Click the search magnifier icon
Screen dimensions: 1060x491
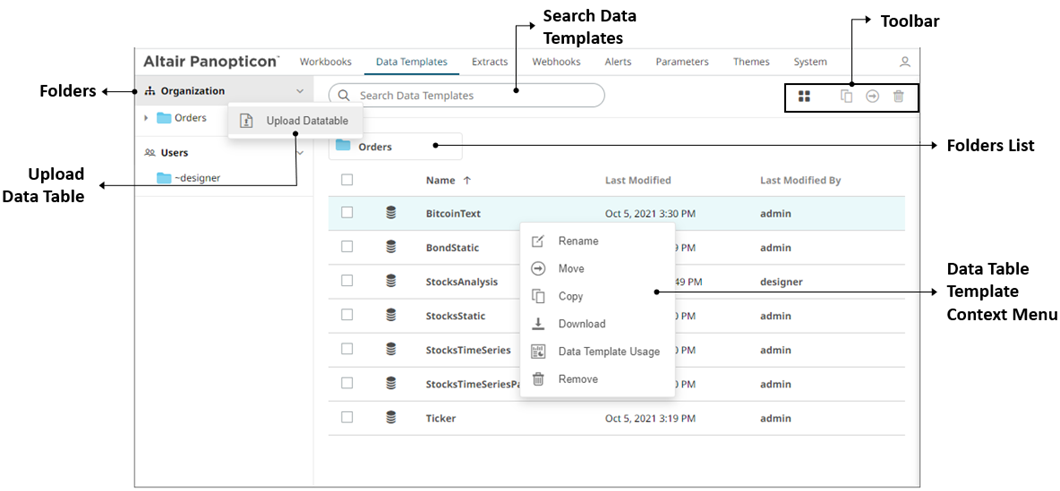click(x=344, y=96)
